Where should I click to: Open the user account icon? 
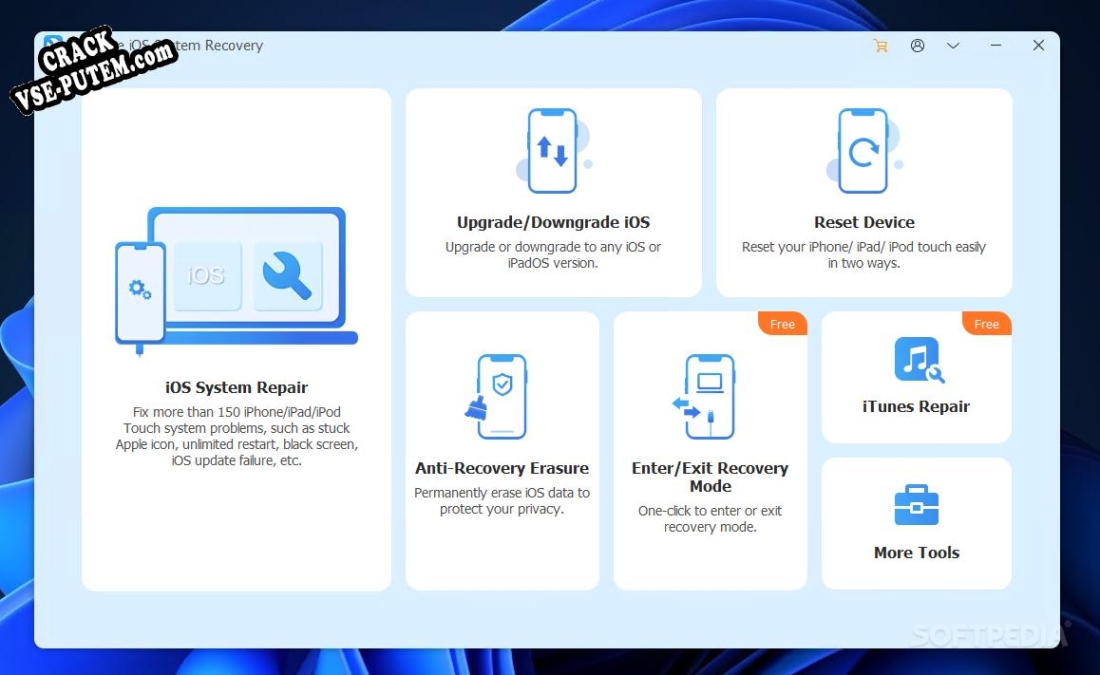click(x=918, y=46)
